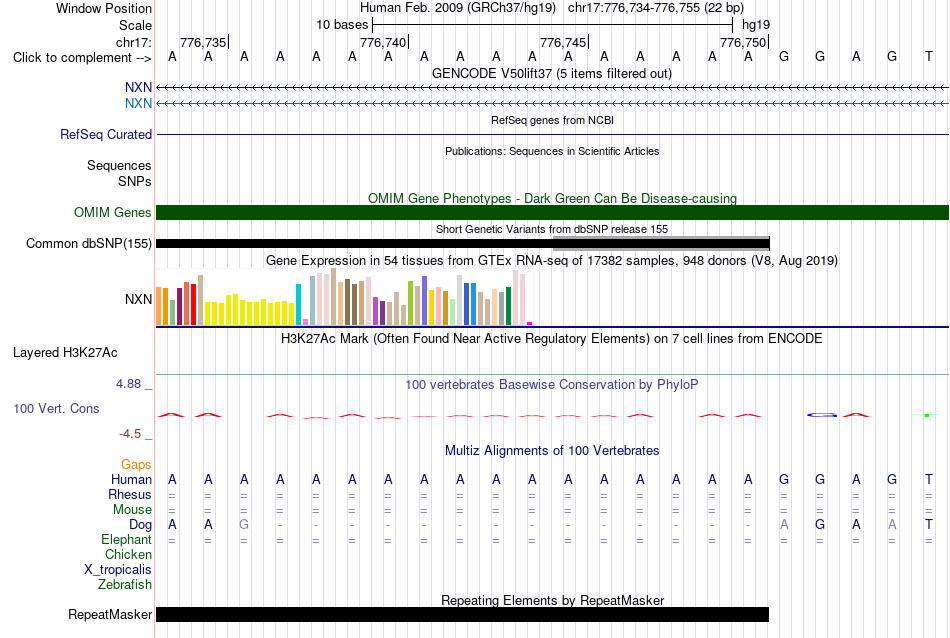Click the 776,750 position marker on the ruler

743,42
